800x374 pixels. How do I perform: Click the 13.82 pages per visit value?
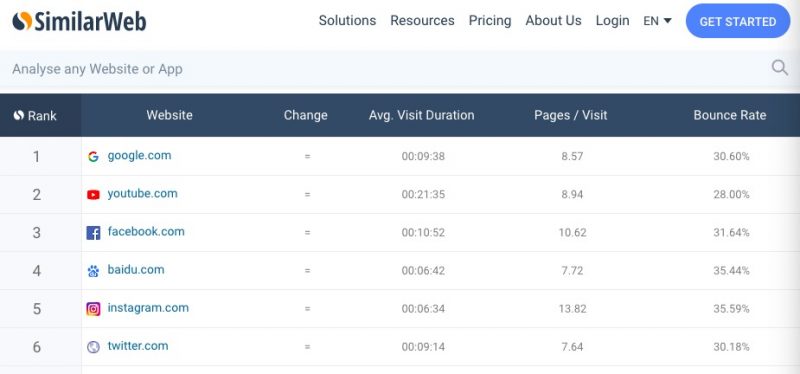pyautogui.click(x=572, y=309)
